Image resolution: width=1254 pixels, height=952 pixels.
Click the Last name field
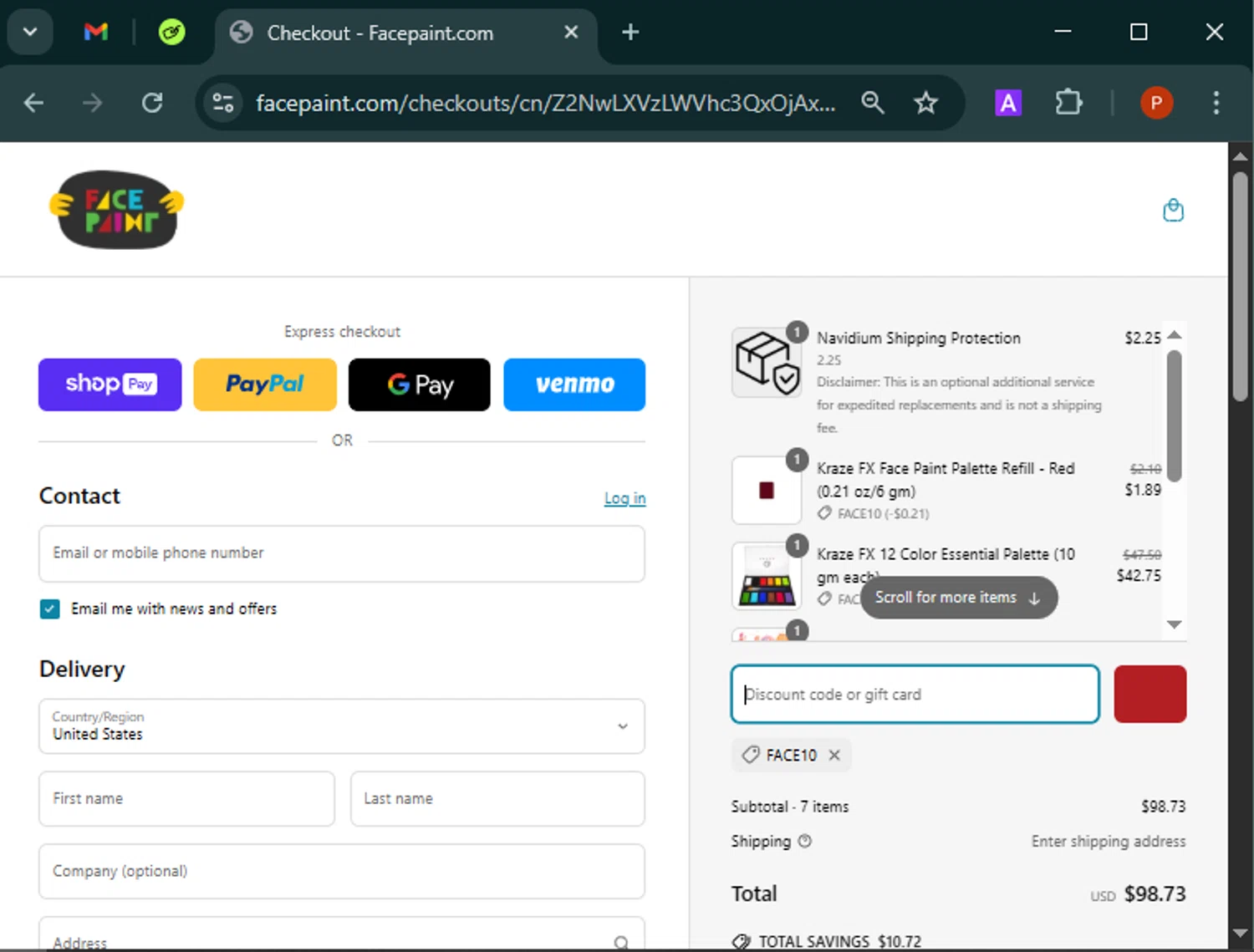tap(497, 799)
